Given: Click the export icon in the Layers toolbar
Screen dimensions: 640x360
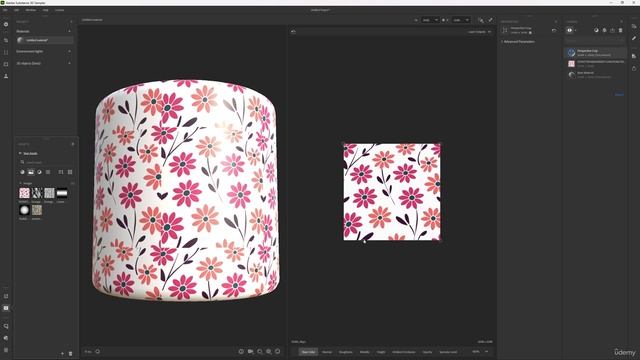Looking at the screenshot, I should pyautogui.click(x=612, y=30).
